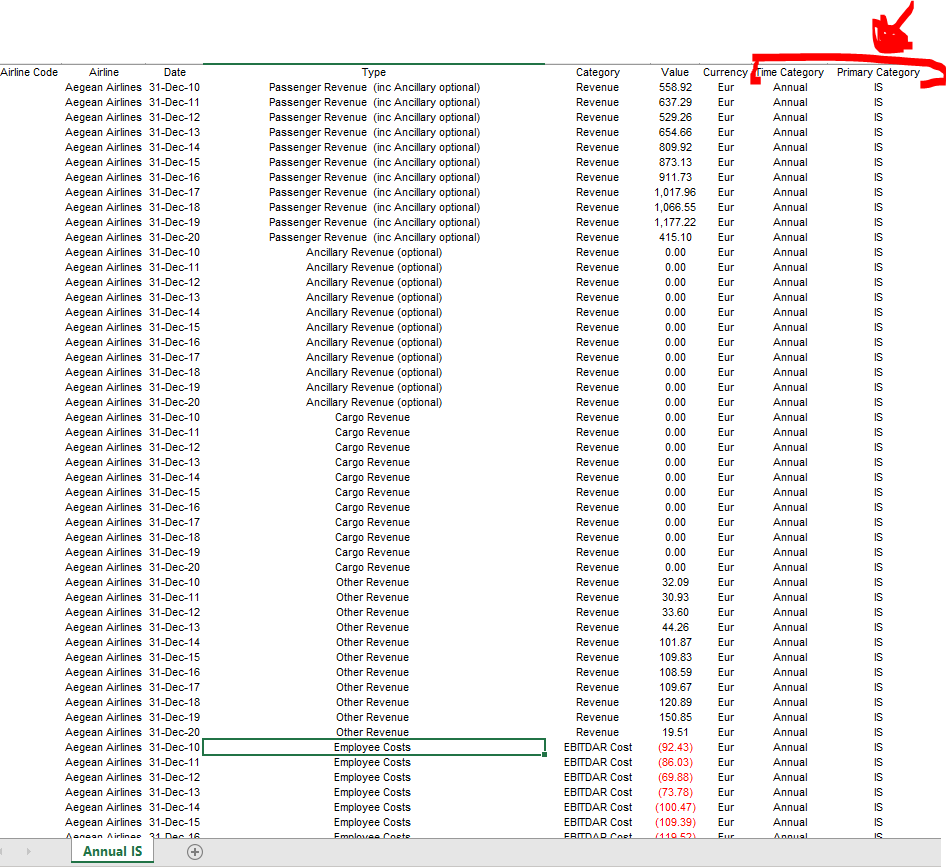The width and height of the screenshot is (946, 867).
Task: Click the value cell 637.29
Action: coord(675,103)
